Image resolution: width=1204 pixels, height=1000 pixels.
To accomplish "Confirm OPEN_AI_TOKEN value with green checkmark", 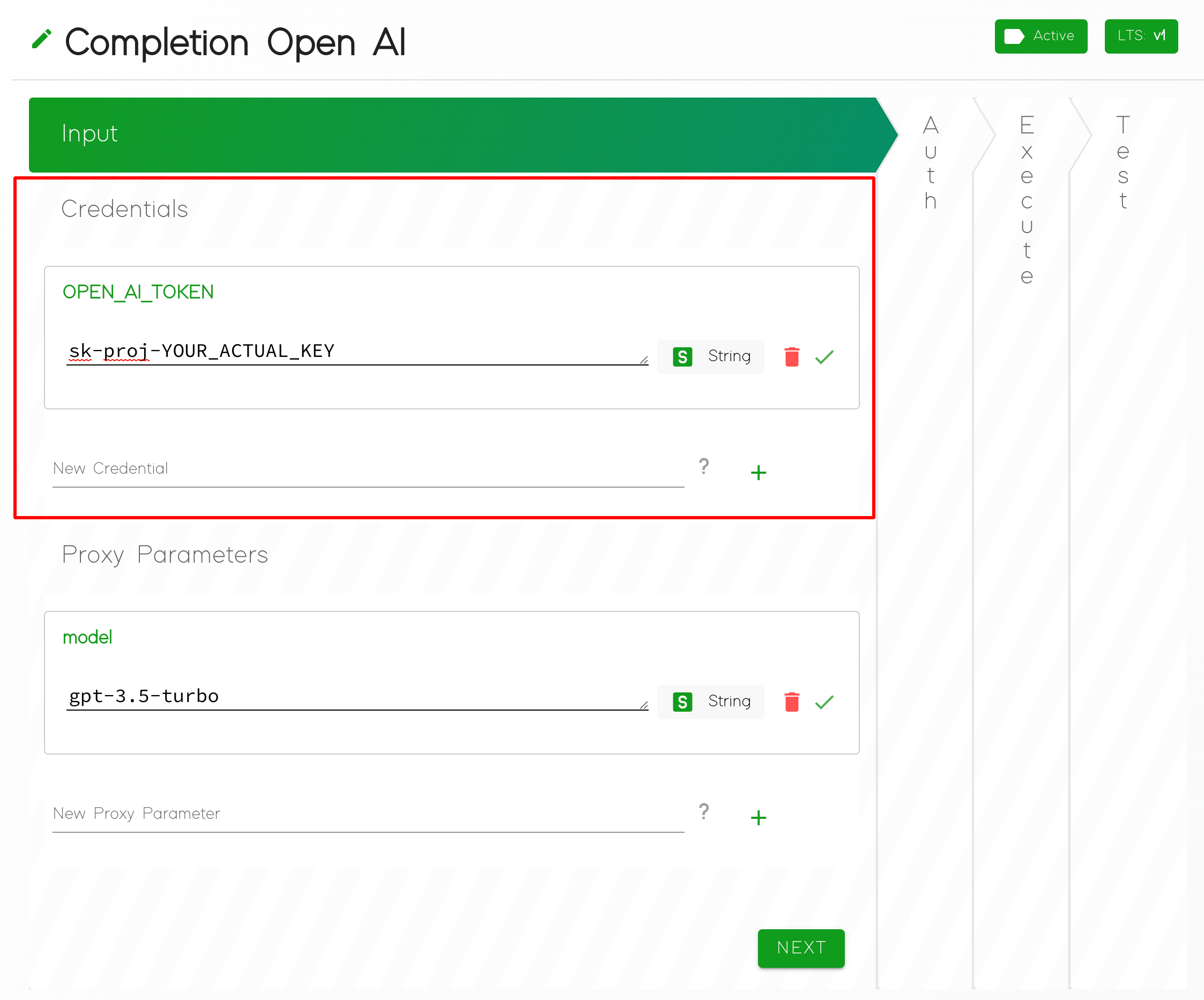I will (824, 357).
